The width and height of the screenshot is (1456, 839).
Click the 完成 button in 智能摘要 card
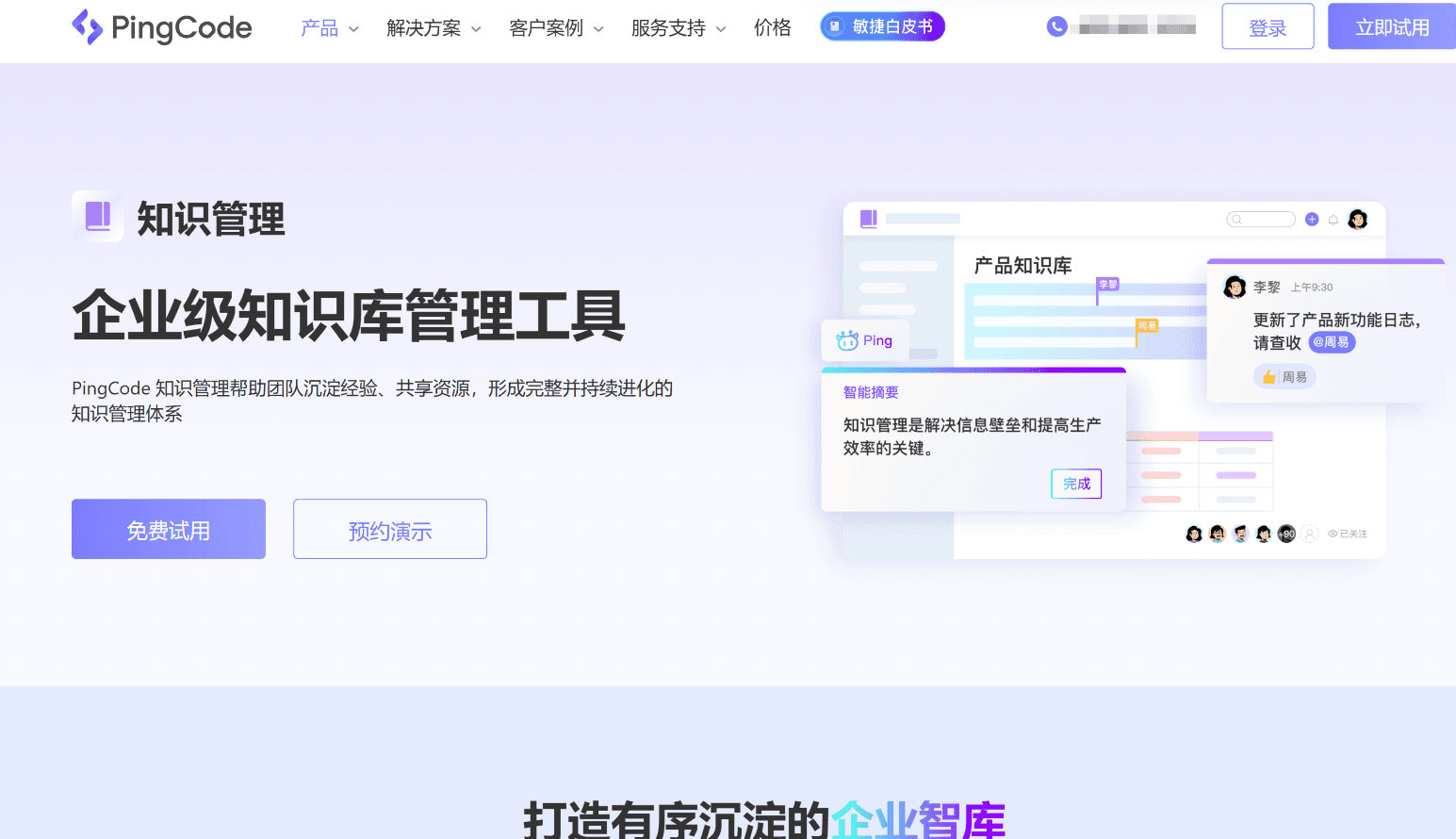[x=1076, y=484]
